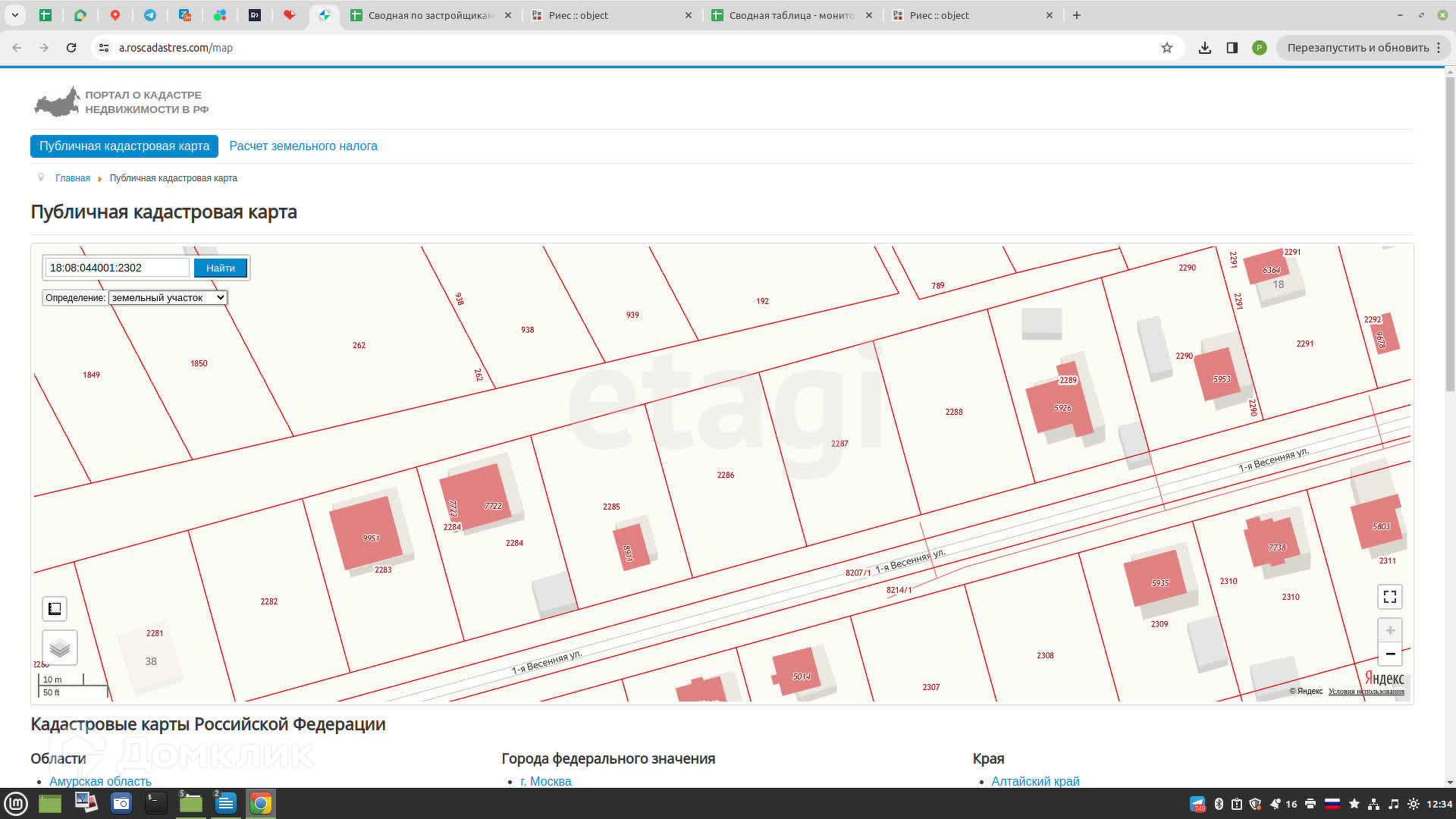The width and height of the screenshot is (1456, 819).
Task: Bookmark this page with the star icon
Action: [x=1166, y=48]
